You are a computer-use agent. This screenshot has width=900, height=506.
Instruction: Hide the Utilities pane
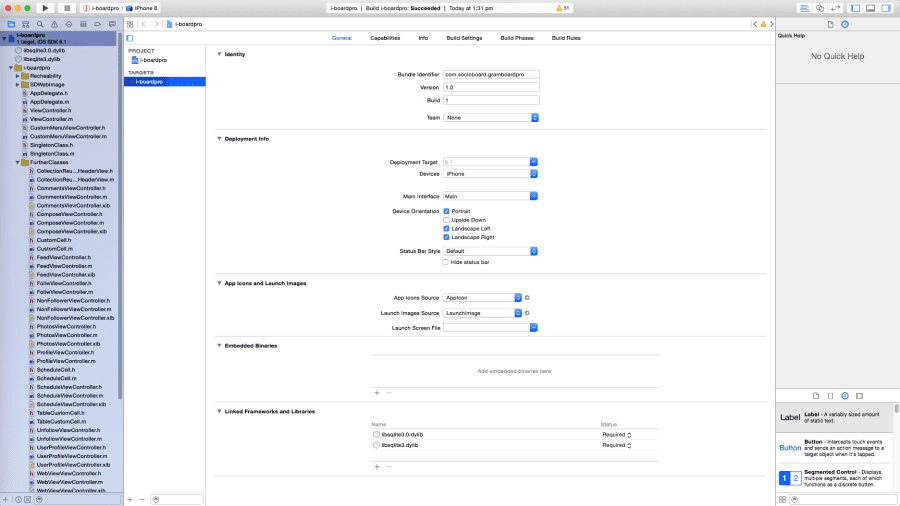(886, 8)
